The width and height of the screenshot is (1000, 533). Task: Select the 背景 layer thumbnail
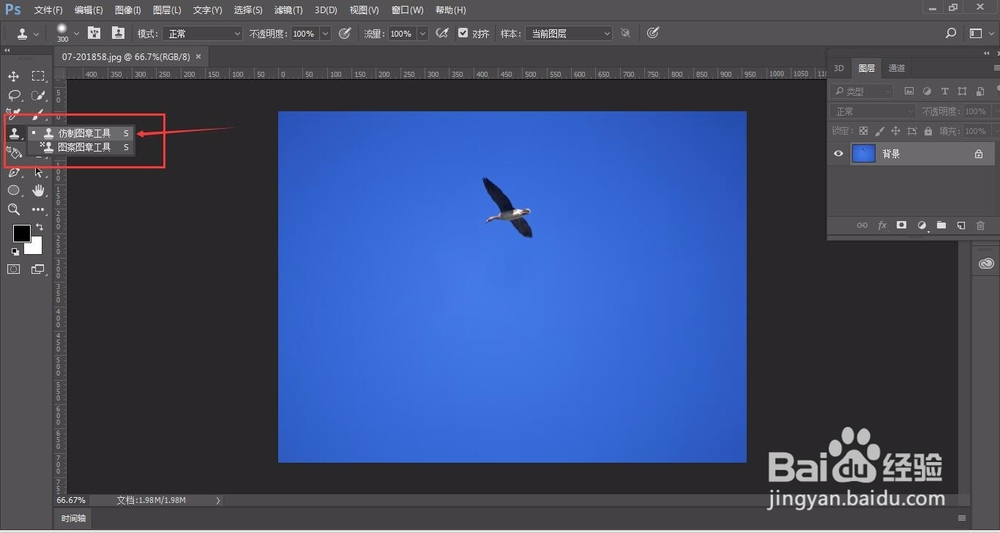tap(864, 154)
